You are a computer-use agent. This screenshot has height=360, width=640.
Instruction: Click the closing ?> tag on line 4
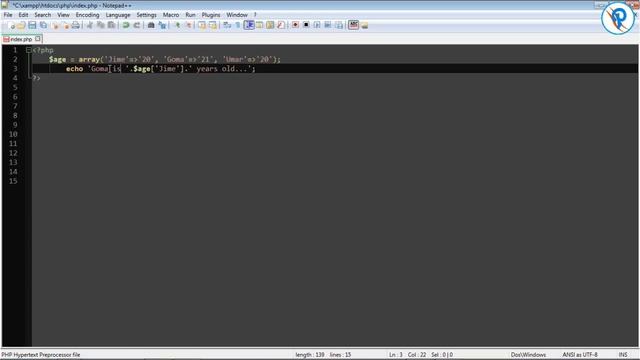(37, 78)
